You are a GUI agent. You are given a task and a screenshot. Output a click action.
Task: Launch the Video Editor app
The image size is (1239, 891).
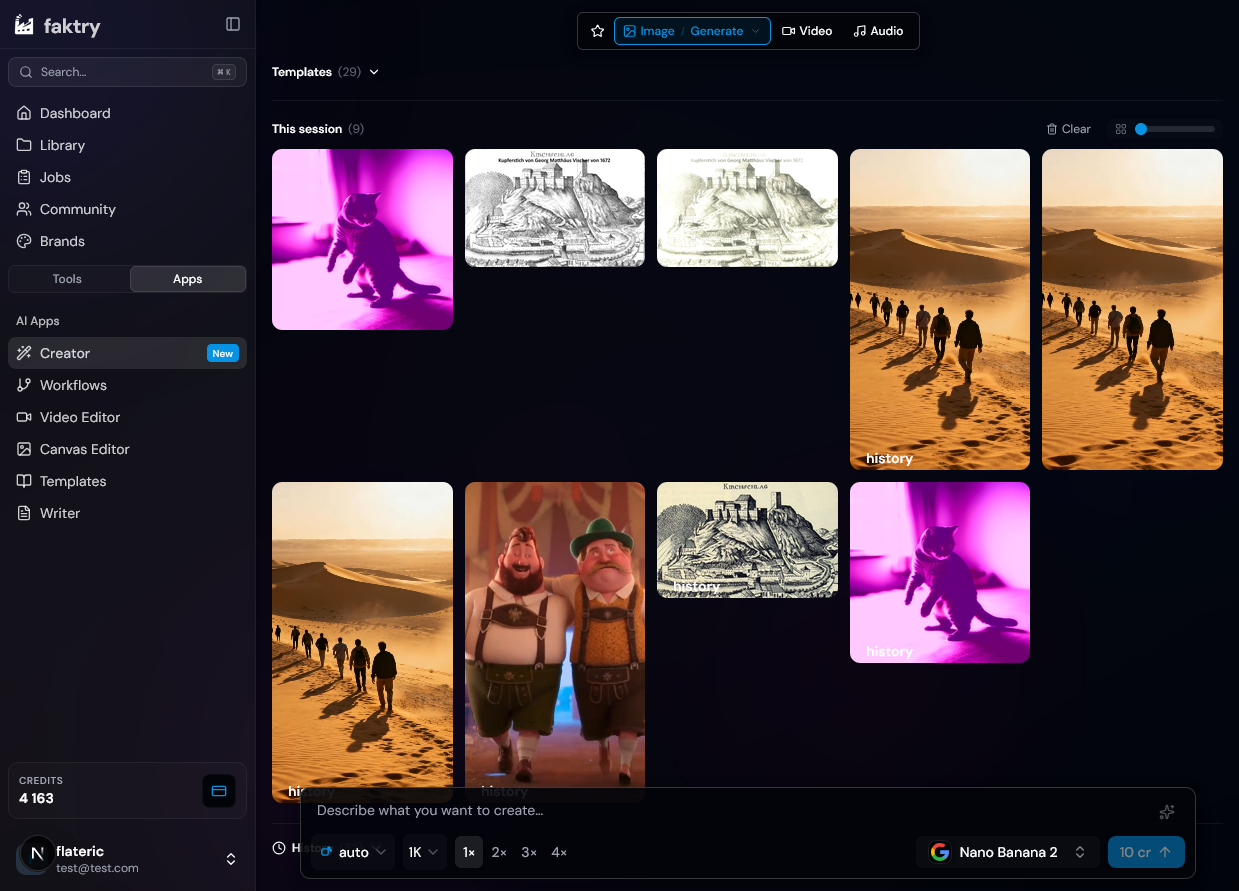coord(127,417)
